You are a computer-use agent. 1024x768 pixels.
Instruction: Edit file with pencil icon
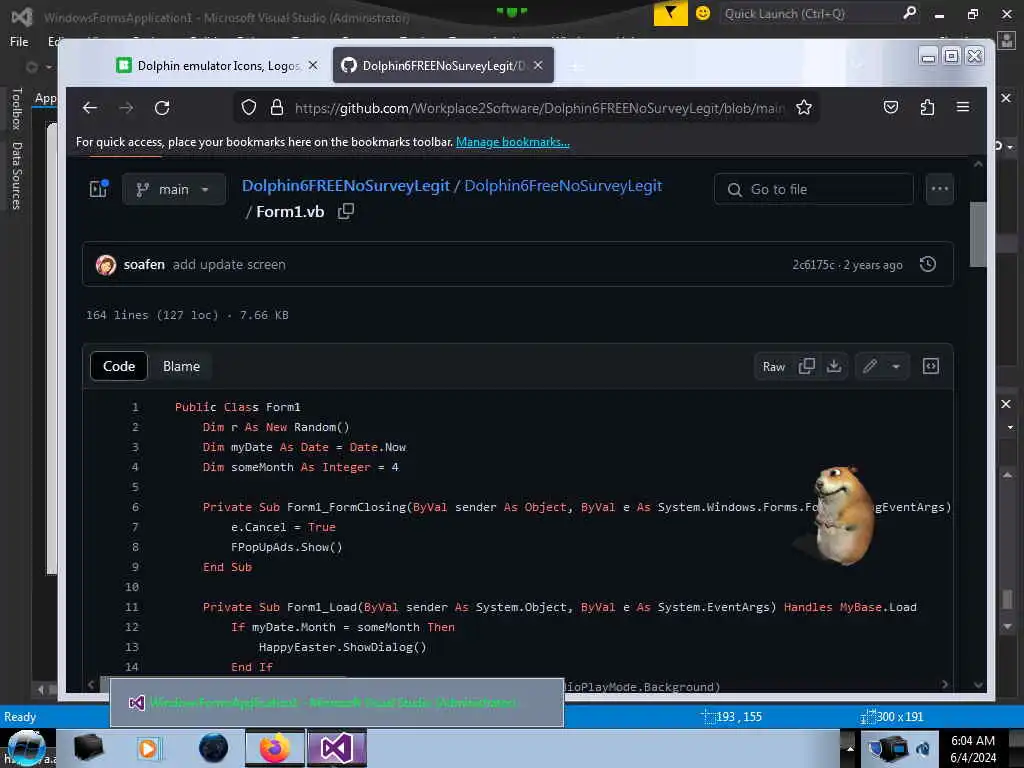[x=870, y=366]
